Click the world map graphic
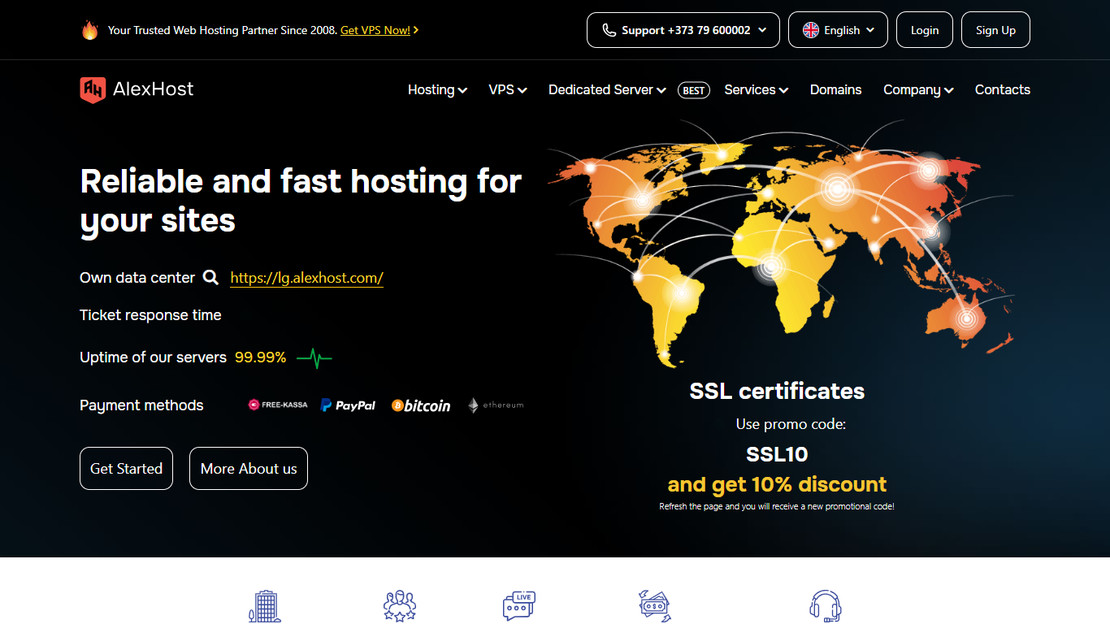This screenshot has width=1110, height=624. tap(781, 244)
